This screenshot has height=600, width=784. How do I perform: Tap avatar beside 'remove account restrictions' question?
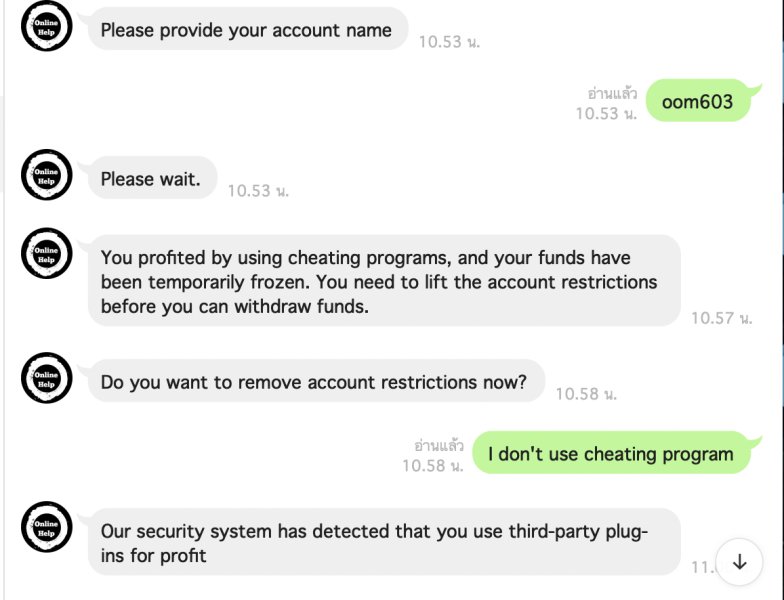click(46, 378)
